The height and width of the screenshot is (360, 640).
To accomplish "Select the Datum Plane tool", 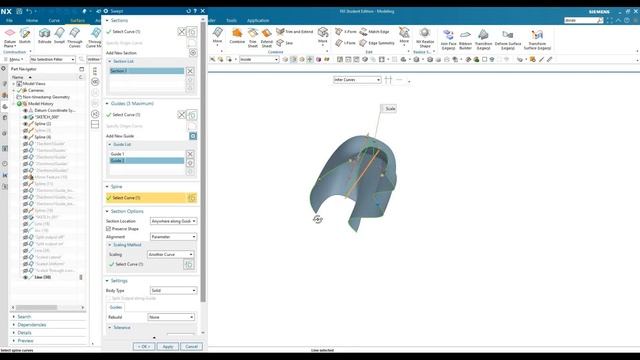I will (10, 38).
